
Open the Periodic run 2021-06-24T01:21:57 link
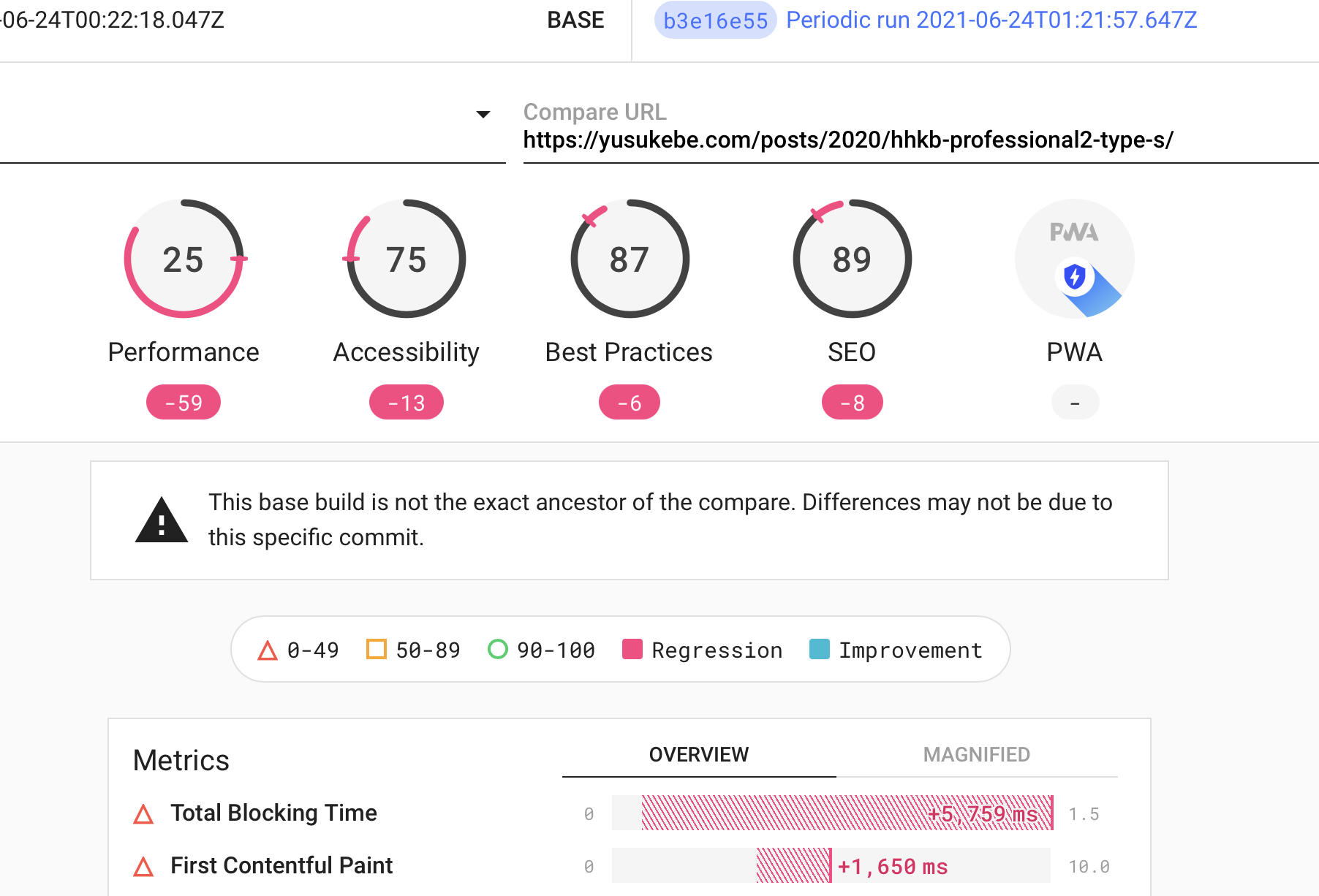point(991,20)
